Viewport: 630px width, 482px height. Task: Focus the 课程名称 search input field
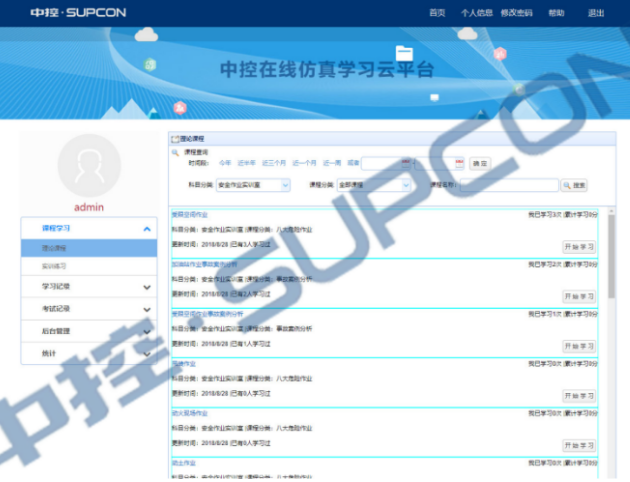[509, 185]
